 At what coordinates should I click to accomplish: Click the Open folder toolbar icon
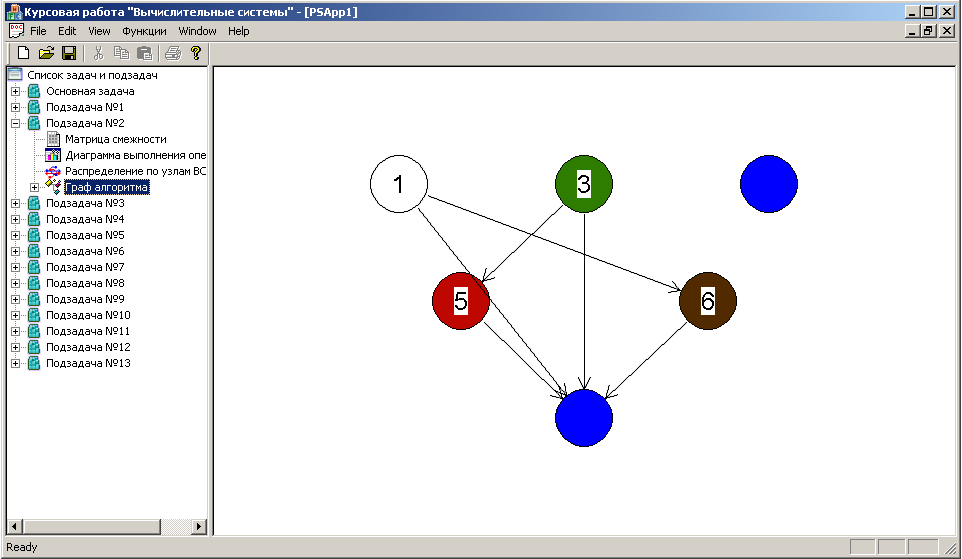pos(46,53)
